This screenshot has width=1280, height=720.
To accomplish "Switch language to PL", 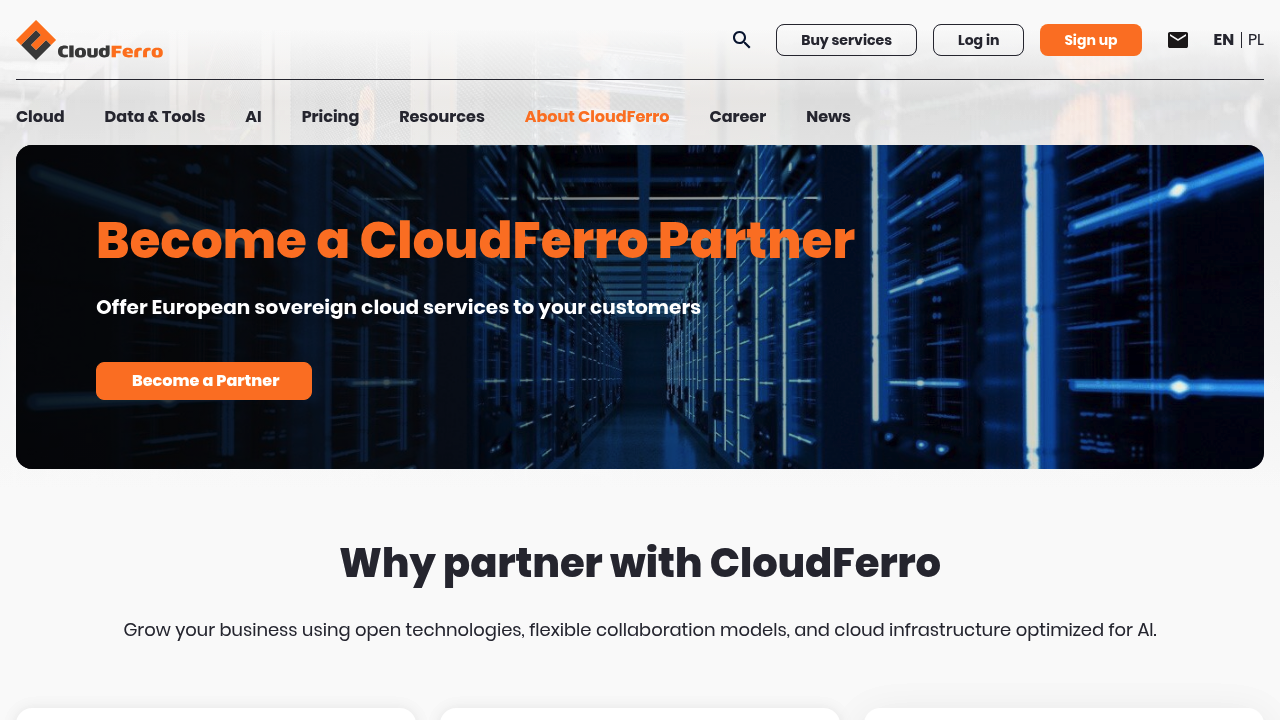I will [1255, 39].
